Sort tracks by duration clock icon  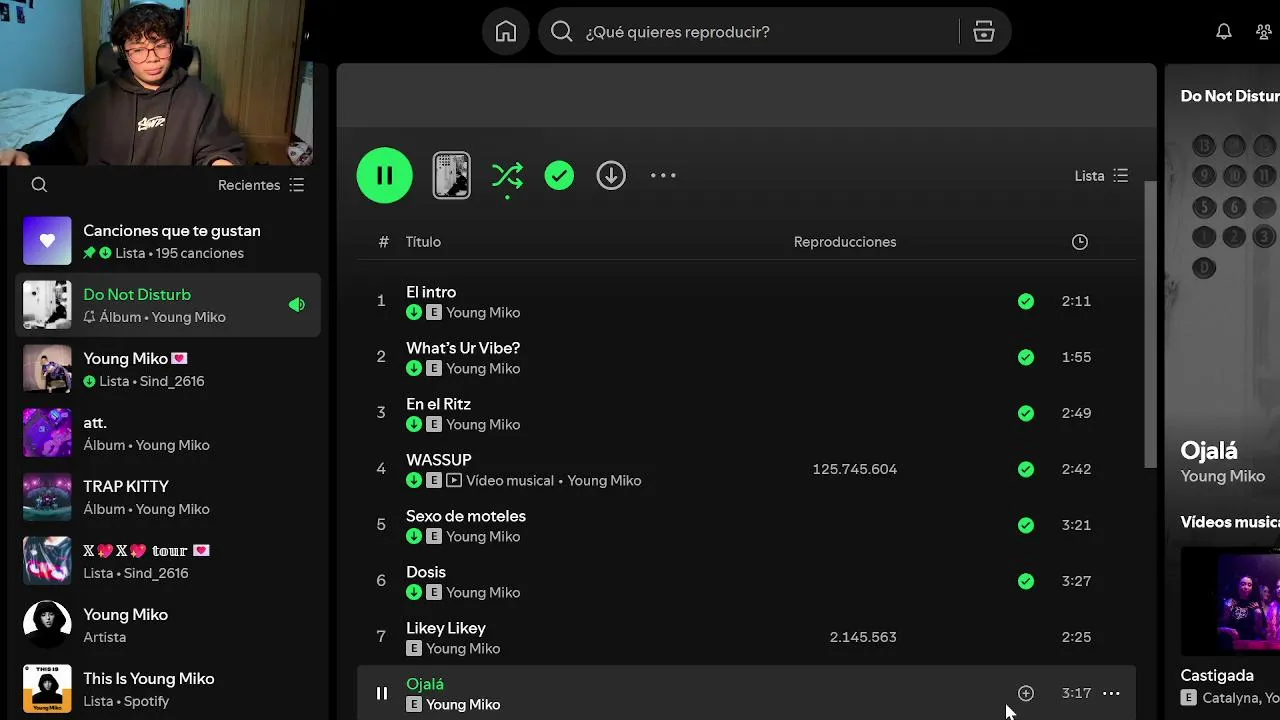click(1080, 242)
